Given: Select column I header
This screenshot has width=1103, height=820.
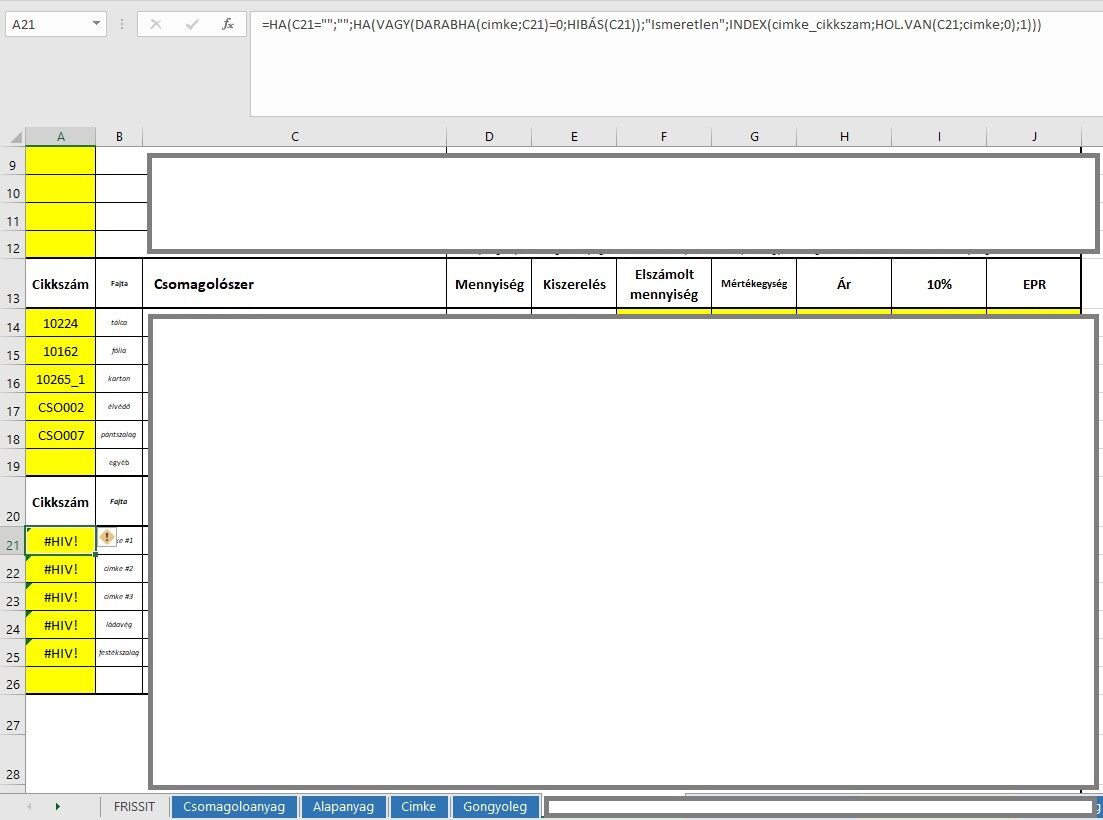Looking at the screenshot, I should [939, 136].
